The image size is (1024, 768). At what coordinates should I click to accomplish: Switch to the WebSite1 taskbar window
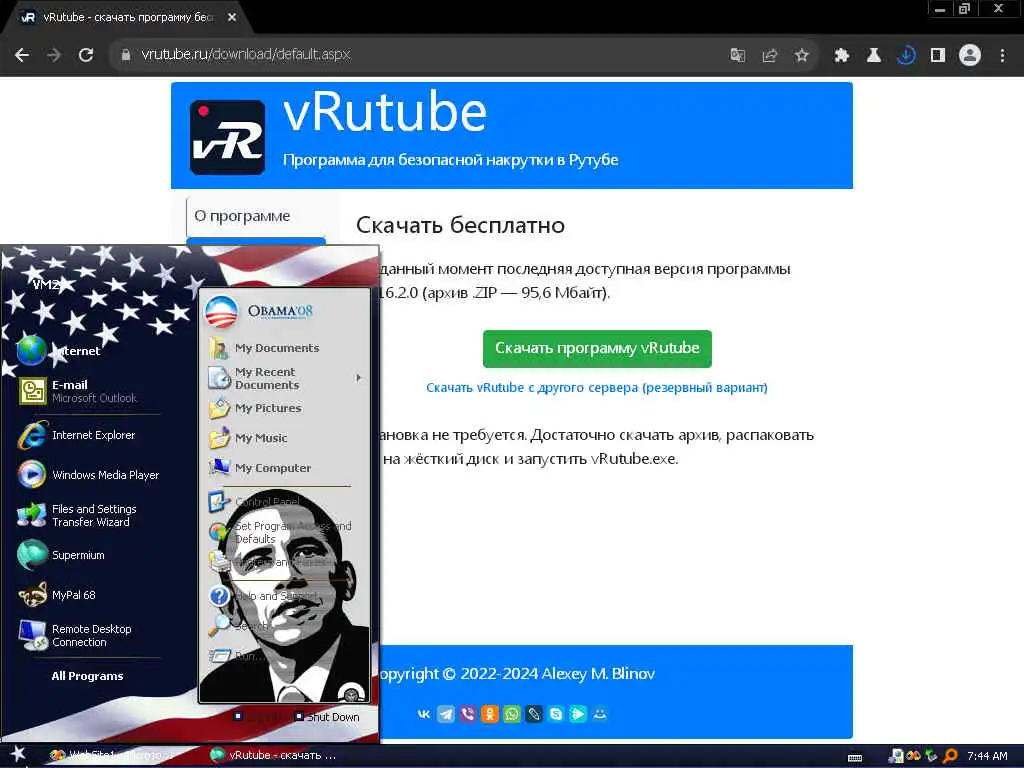(x=114, y=756)
